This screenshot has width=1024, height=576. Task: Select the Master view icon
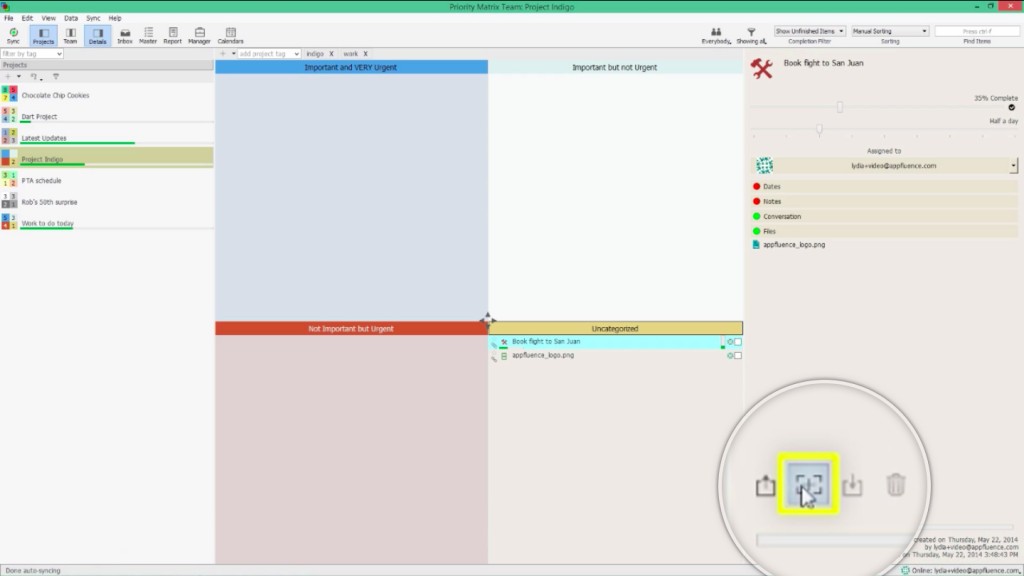[148, 33]
